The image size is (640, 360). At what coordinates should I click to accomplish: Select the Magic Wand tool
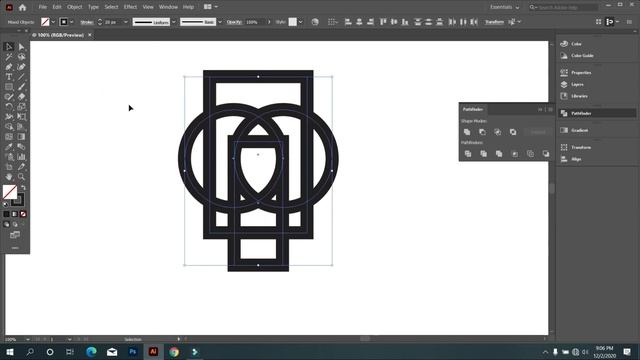[x=9, y=57]
